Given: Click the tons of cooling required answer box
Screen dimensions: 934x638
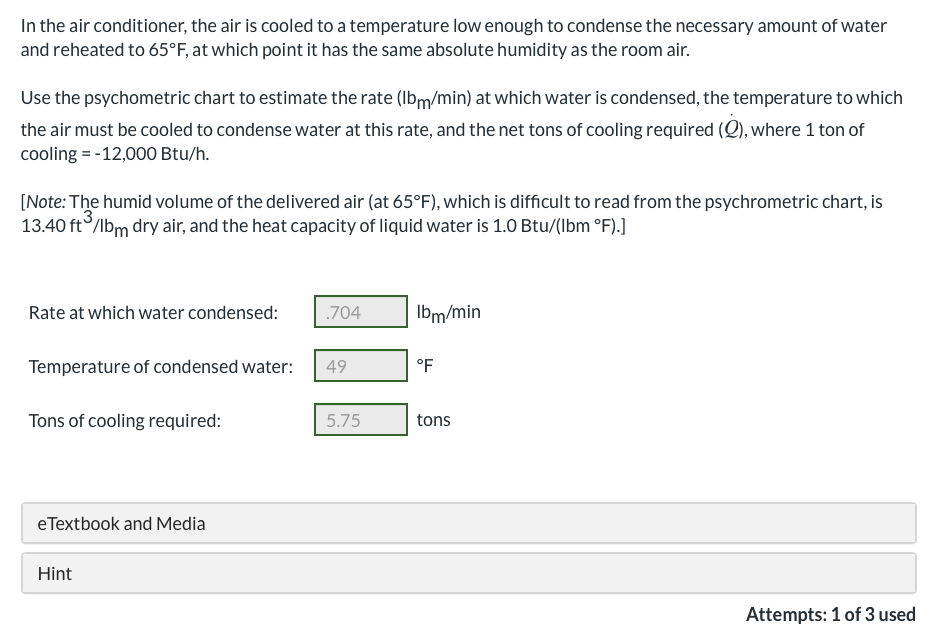Looking at the screenshot, I should click(x=360, y=420).
